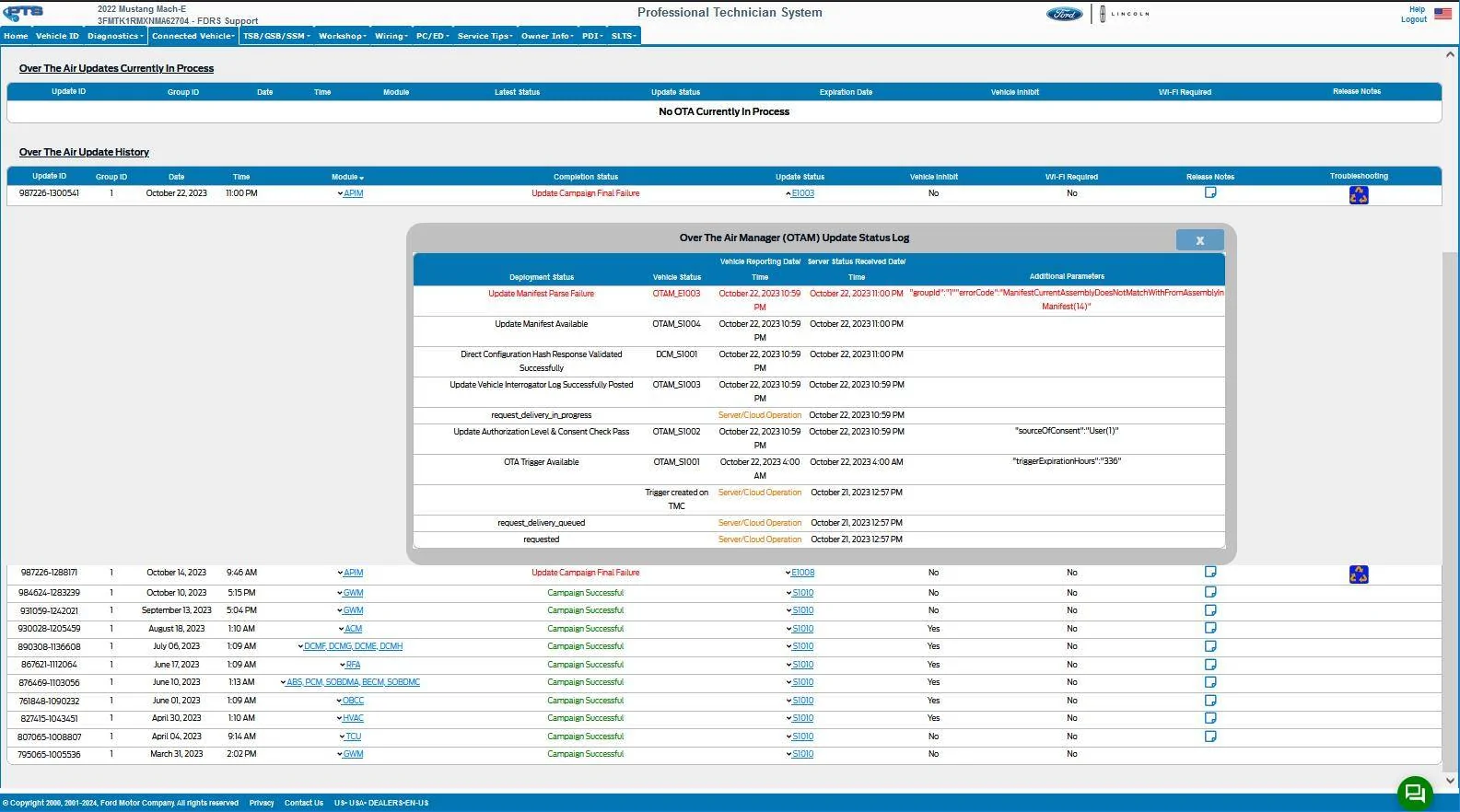Select the 'Update Manifest Available' log entry
The image size is (1460, 812).
coord(541,324)
